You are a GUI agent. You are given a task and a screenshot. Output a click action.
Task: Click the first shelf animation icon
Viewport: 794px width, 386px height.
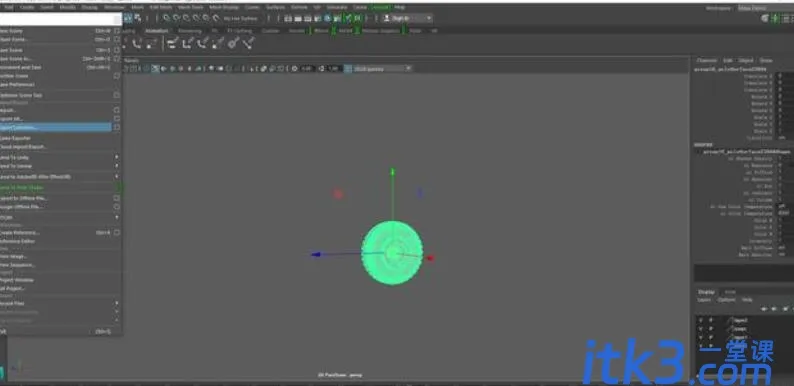pos(136,44)
